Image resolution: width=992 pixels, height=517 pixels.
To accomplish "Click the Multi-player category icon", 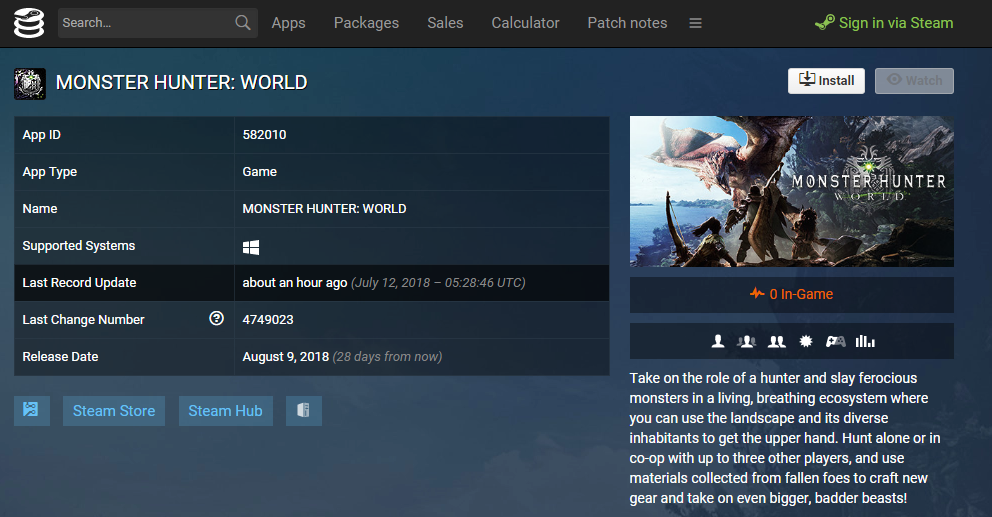I will pos(747,342).
